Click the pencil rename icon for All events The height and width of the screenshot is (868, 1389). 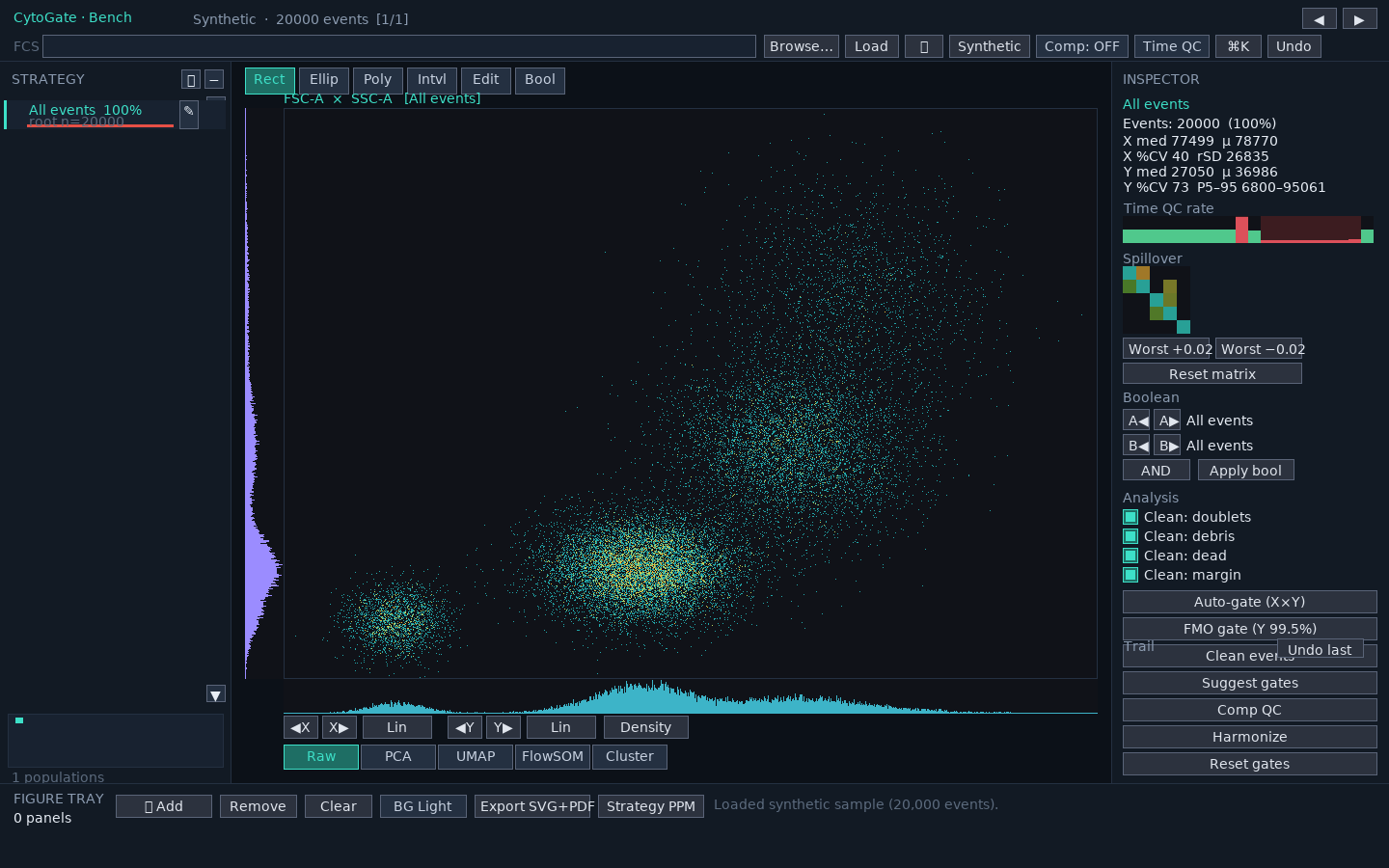click(x=189, y=114)
